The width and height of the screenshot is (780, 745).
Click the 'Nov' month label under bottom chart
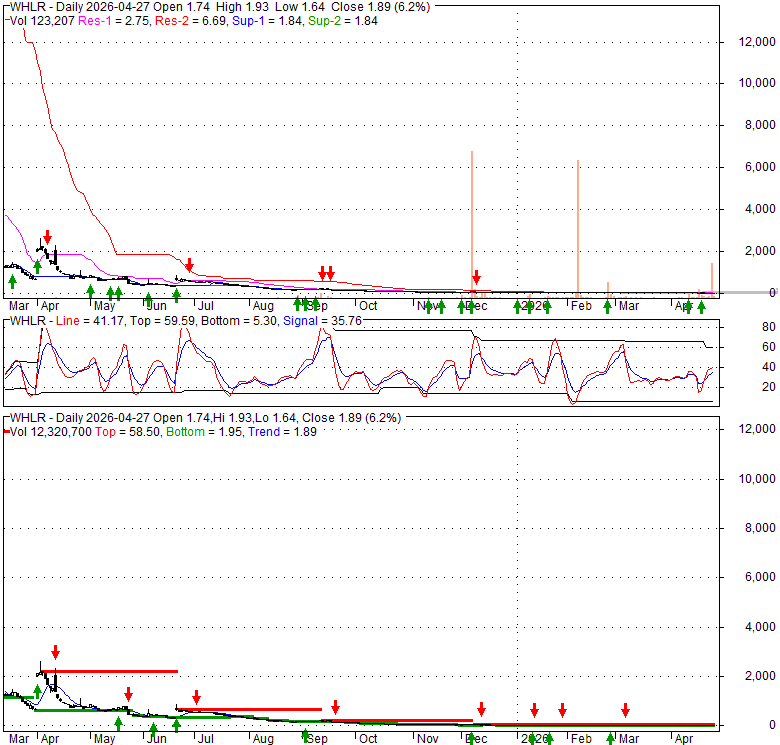(428, 739)
